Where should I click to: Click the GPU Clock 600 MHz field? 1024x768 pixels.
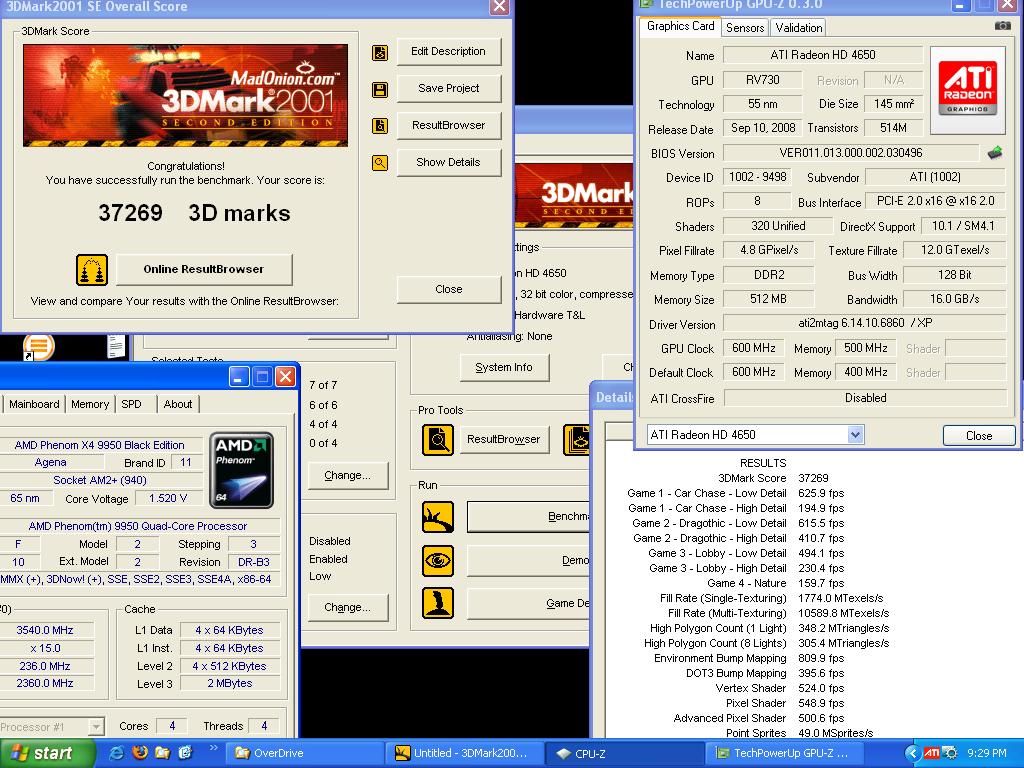pos(754,348)
